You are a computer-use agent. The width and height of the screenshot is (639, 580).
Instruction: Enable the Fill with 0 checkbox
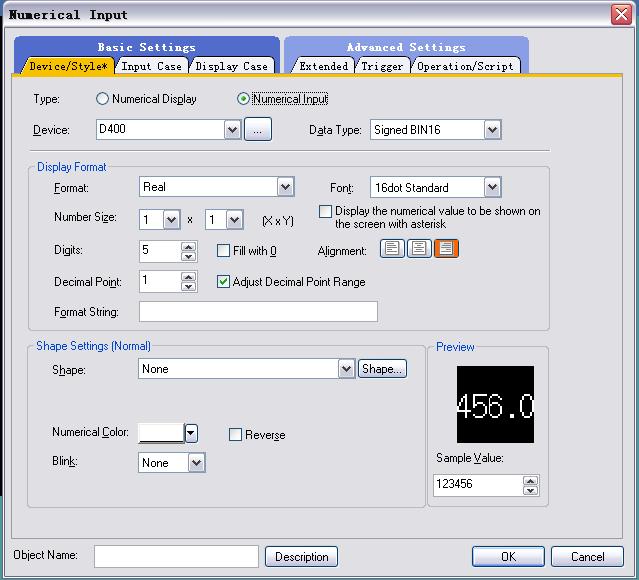click(x=224, y=251)
